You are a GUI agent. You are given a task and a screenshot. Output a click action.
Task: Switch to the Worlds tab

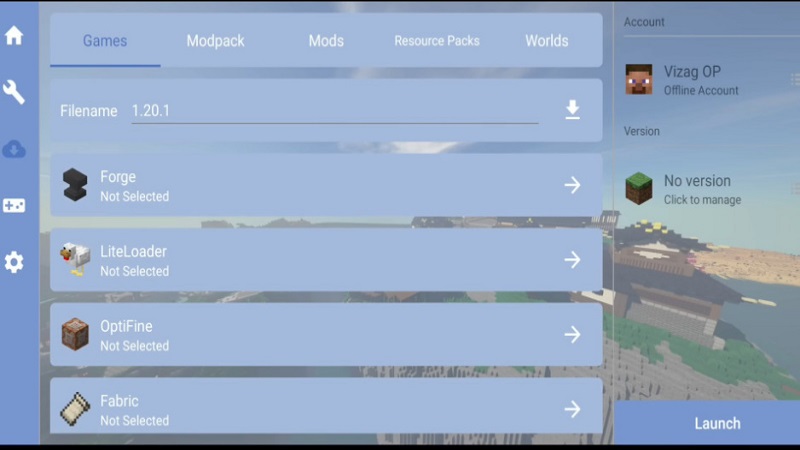click(547, 41)
